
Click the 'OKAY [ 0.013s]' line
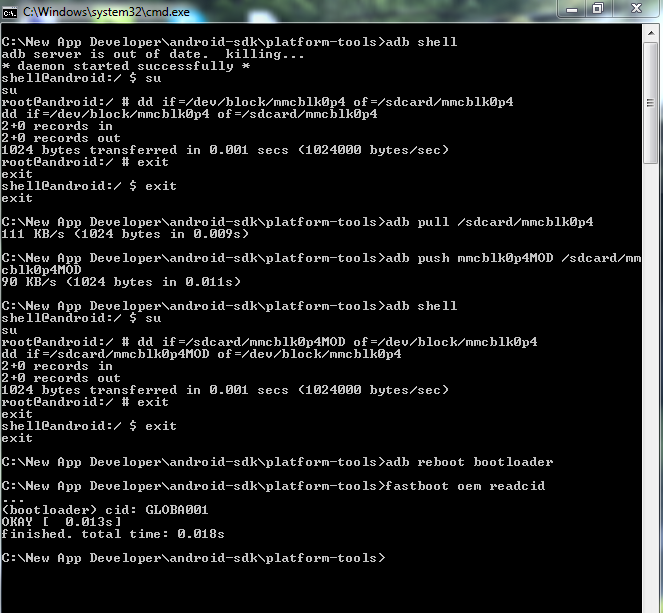click(61, 522)
